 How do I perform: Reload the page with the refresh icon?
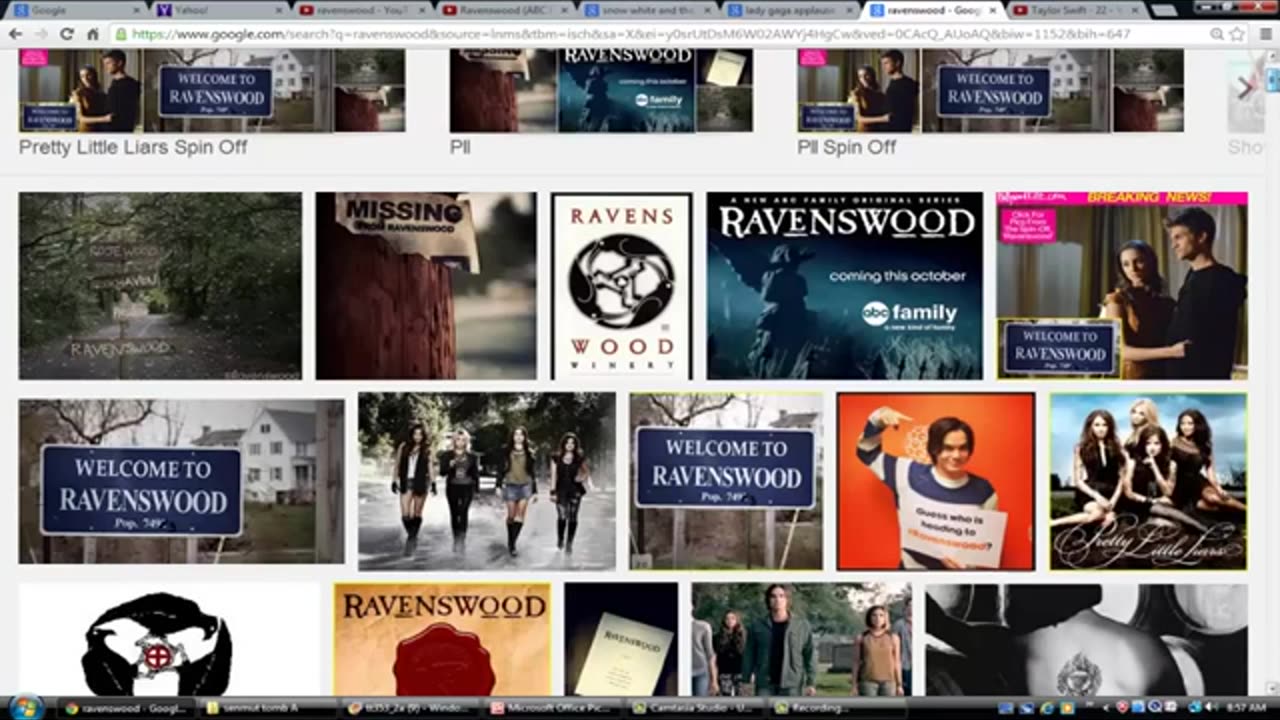pos(67,34)
